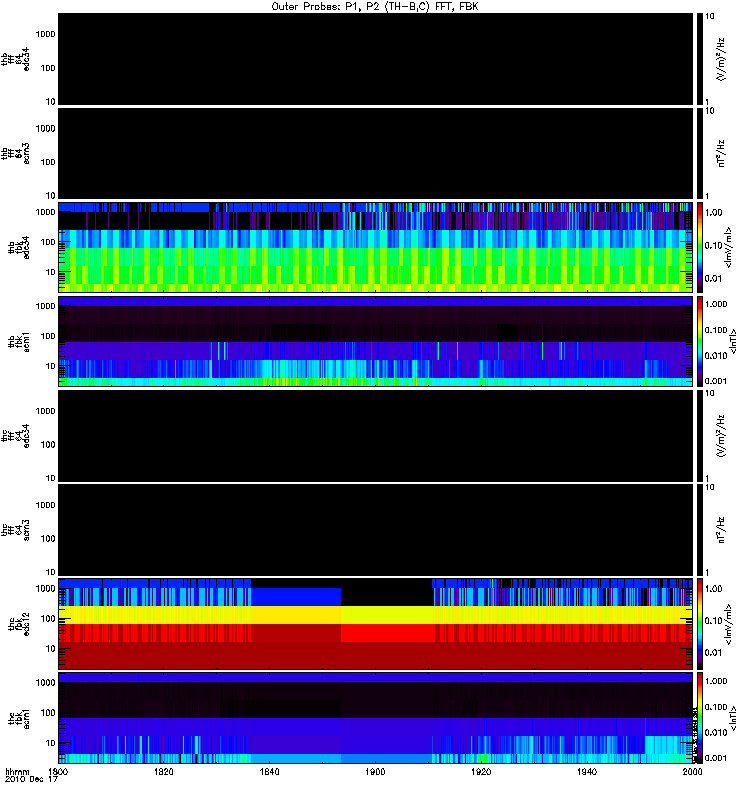Click the thb edc34 rainbow color bar
The width and height of the screenshot is (750, 800).
(700, 247)
